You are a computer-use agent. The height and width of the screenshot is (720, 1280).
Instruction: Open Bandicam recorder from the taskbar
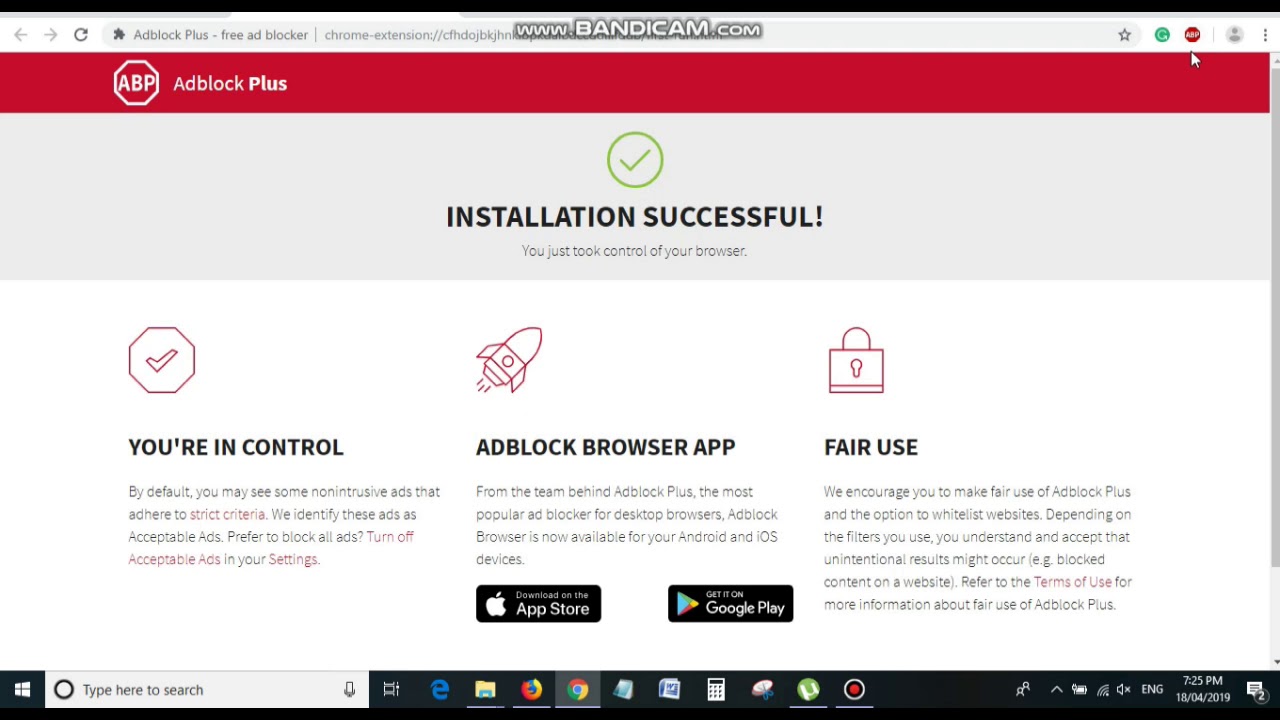pyautogui.click(x=854, y=690)
